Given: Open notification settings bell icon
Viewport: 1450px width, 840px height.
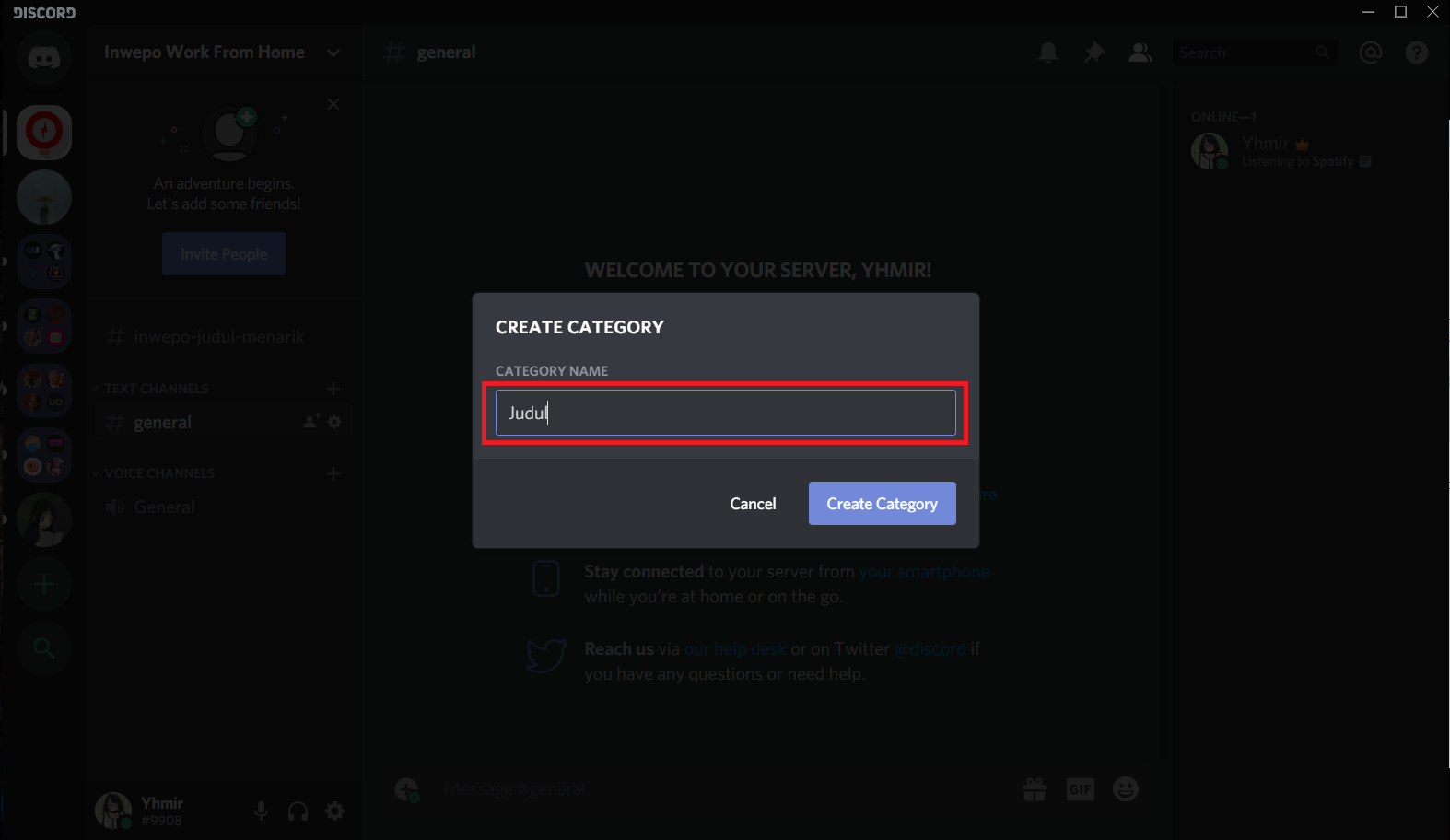Looking at the screenshot, I should [x=1048, y=52].
